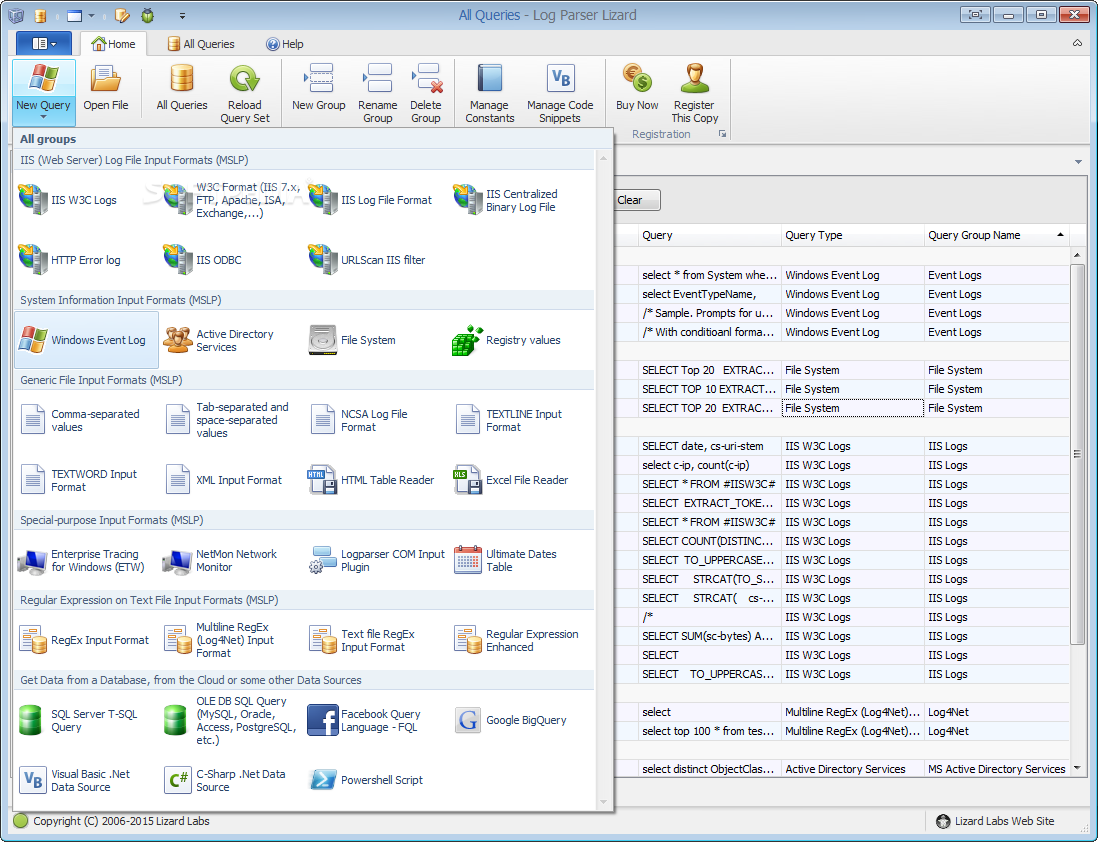Open Manage Constants
Screen dimensions: 1098x842
[489, 93]
